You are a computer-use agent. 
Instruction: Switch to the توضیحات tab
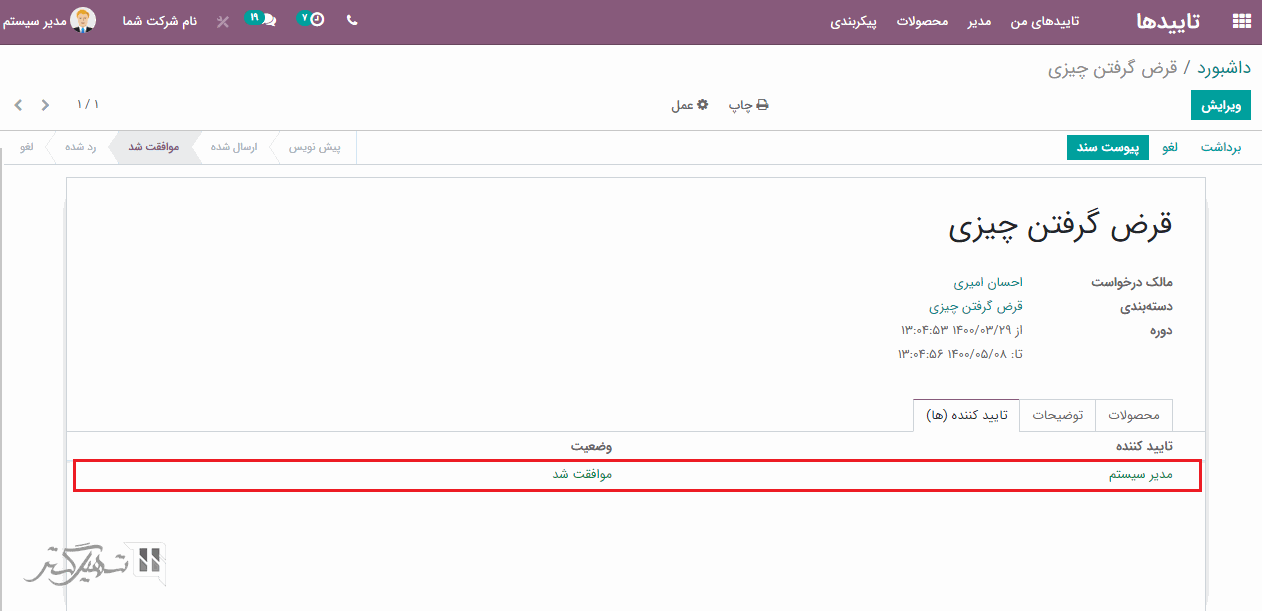[x=1057, y=415]
